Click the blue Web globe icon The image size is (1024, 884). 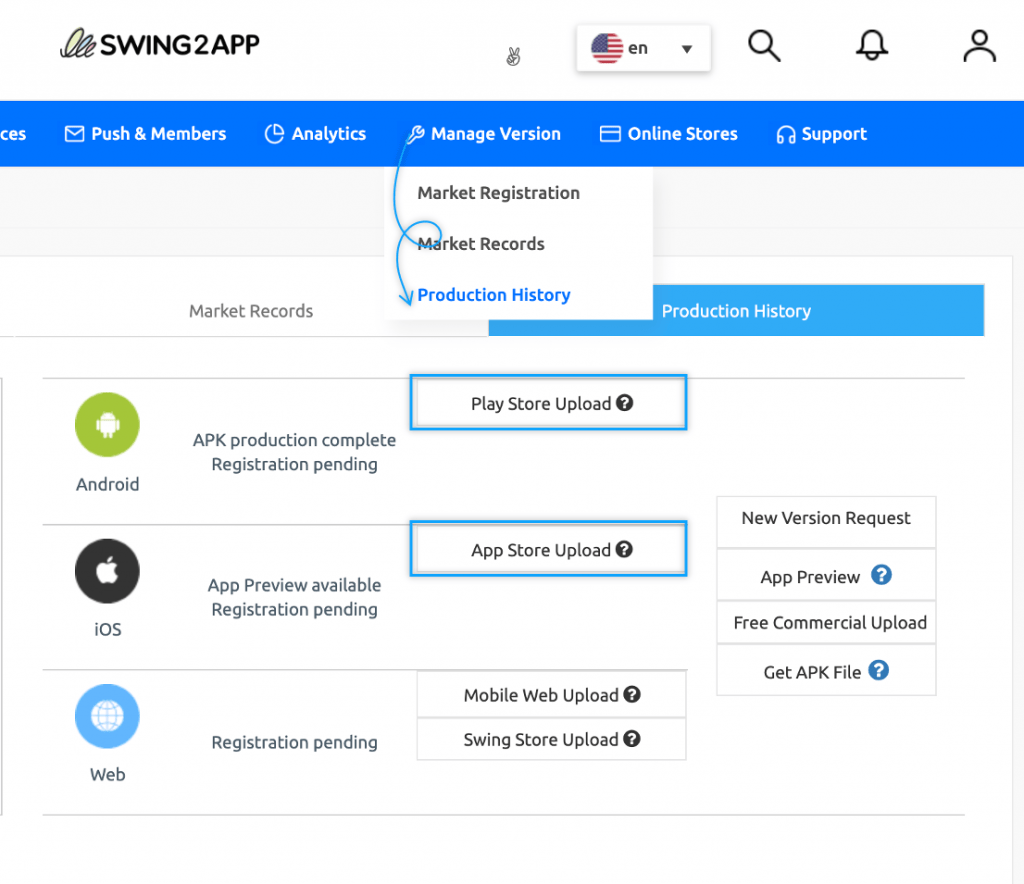[107, 716]
